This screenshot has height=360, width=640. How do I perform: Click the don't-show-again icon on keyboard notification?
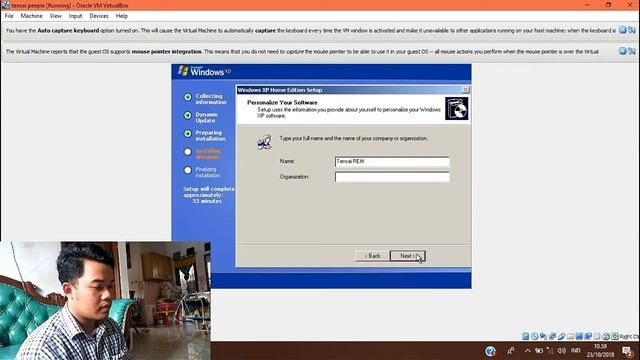632,30
